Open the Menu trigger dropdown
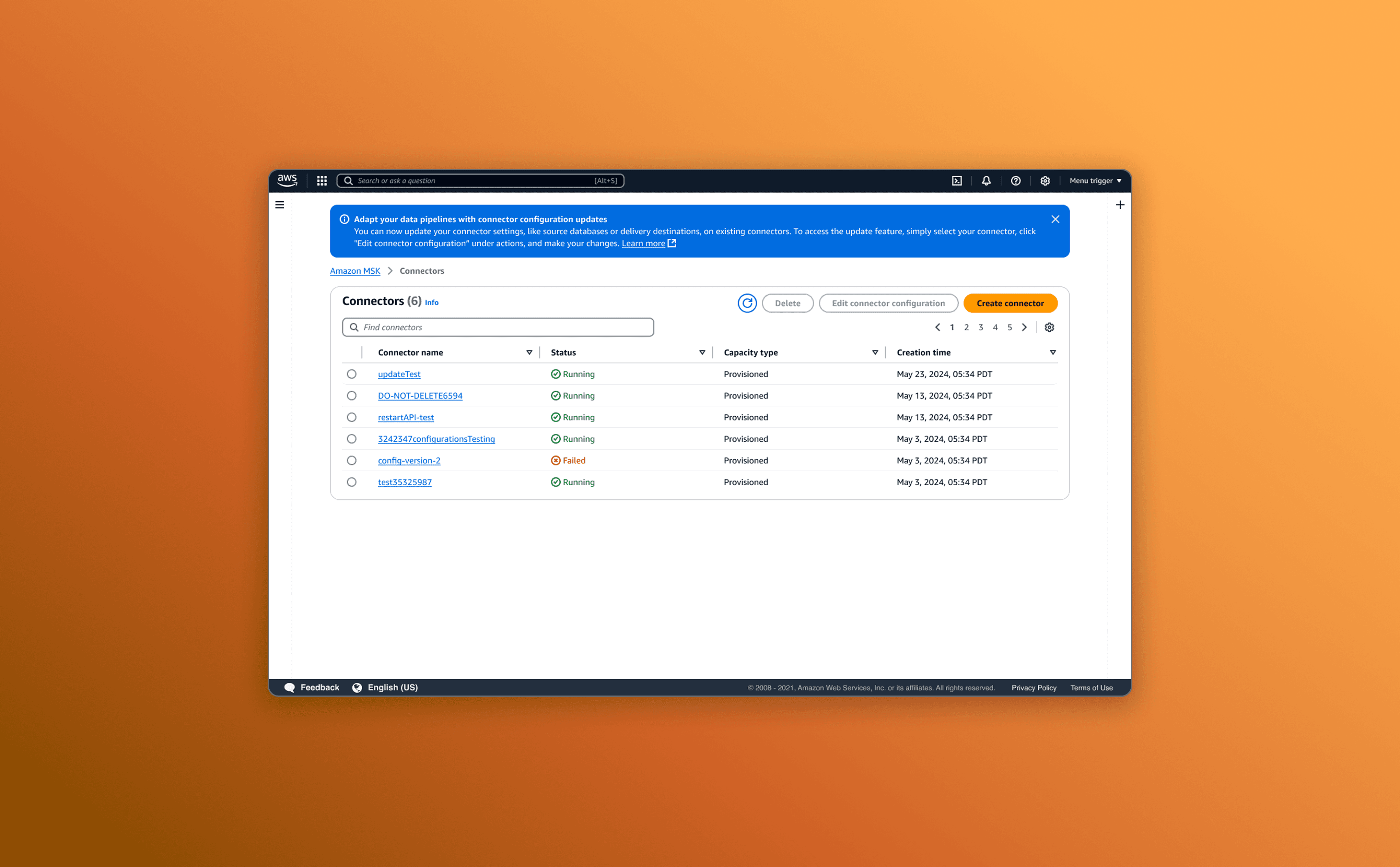Viewport: 1400px width, 867px height. (1095, 181)
